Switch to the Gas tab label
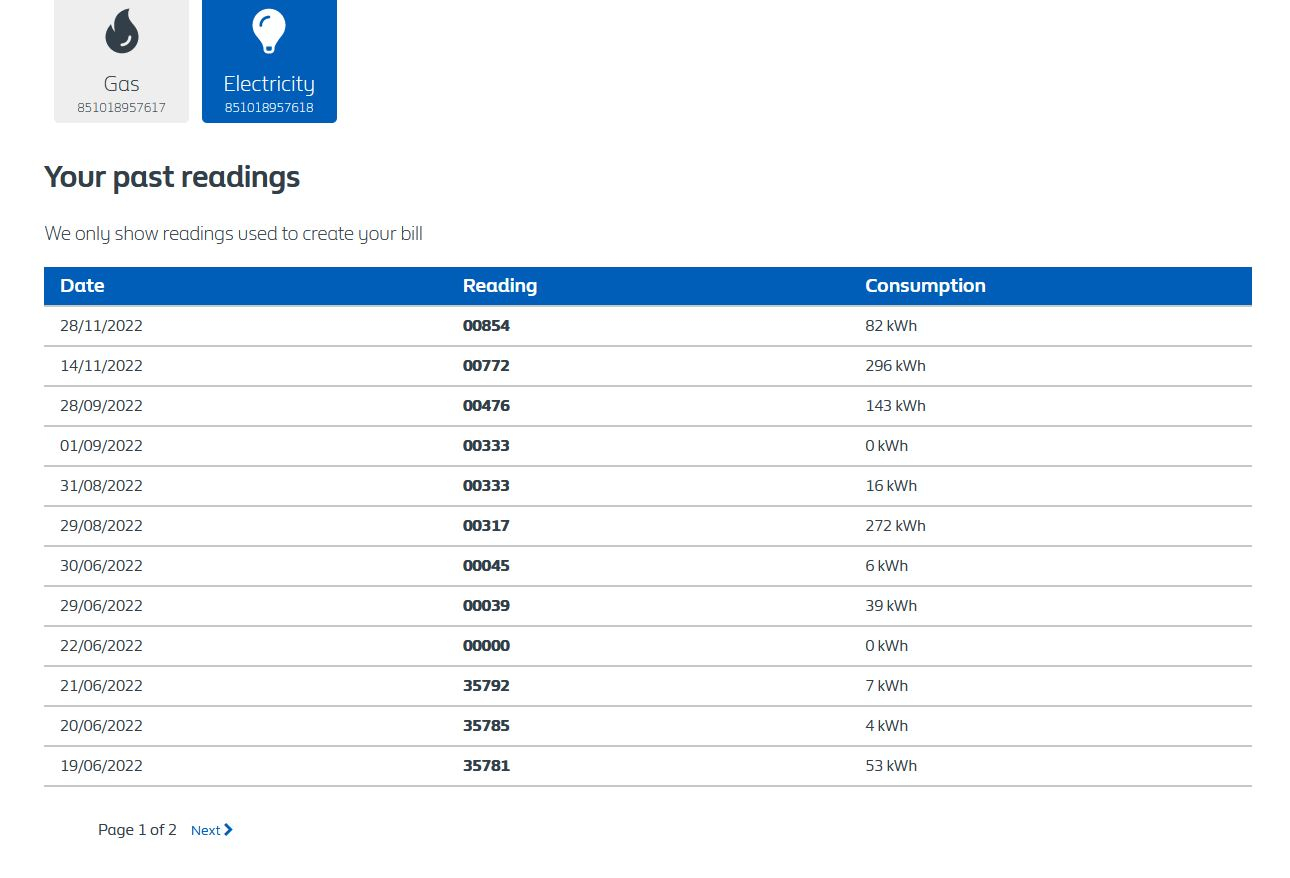Image resolution: width=1290 pixels, height=878 pixels. click(121, 84)
